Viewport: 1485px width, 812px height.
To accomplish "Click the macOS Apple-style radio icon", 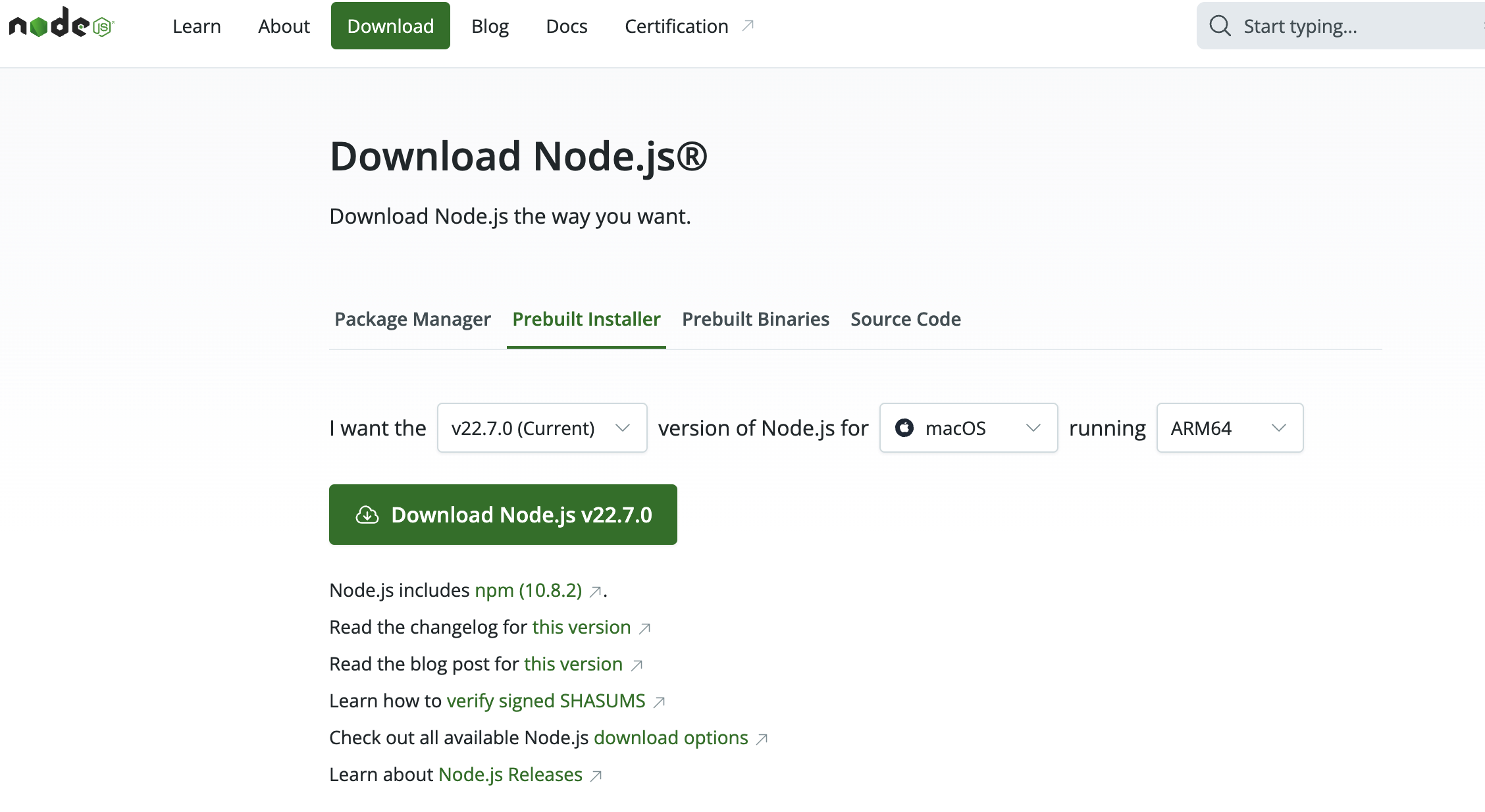I will point(904,427).
